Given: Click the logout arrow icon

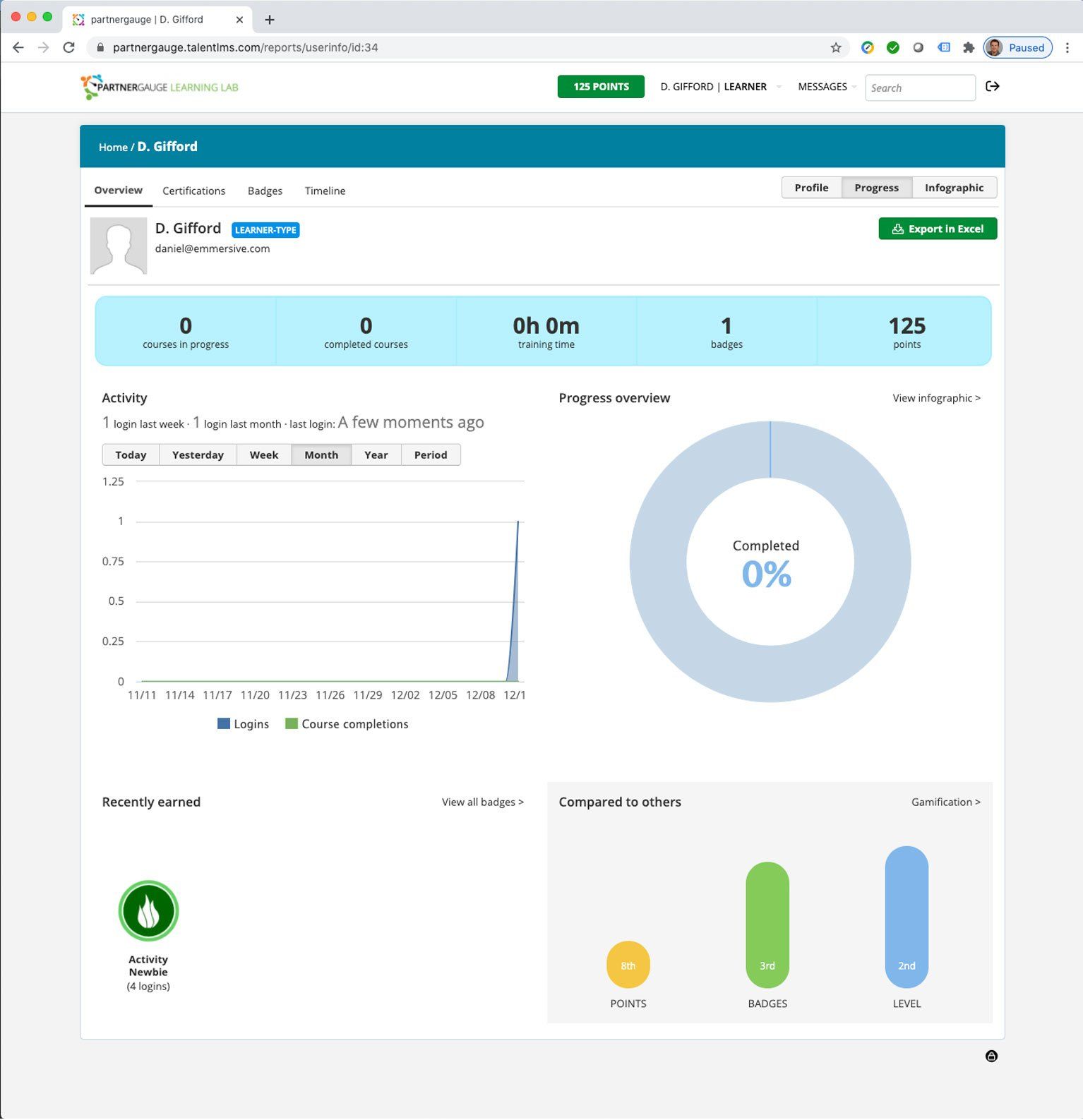Looking at the screenshot, I should (992, 87).
